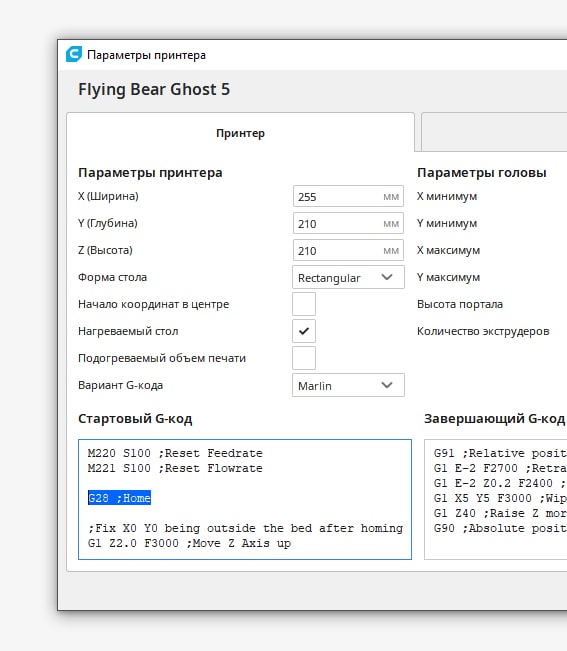Image resolution: width=567 pixels, height=651 pixels.
Task: Click the G1 Z40 ;Raise Z line
Action: 500,513
